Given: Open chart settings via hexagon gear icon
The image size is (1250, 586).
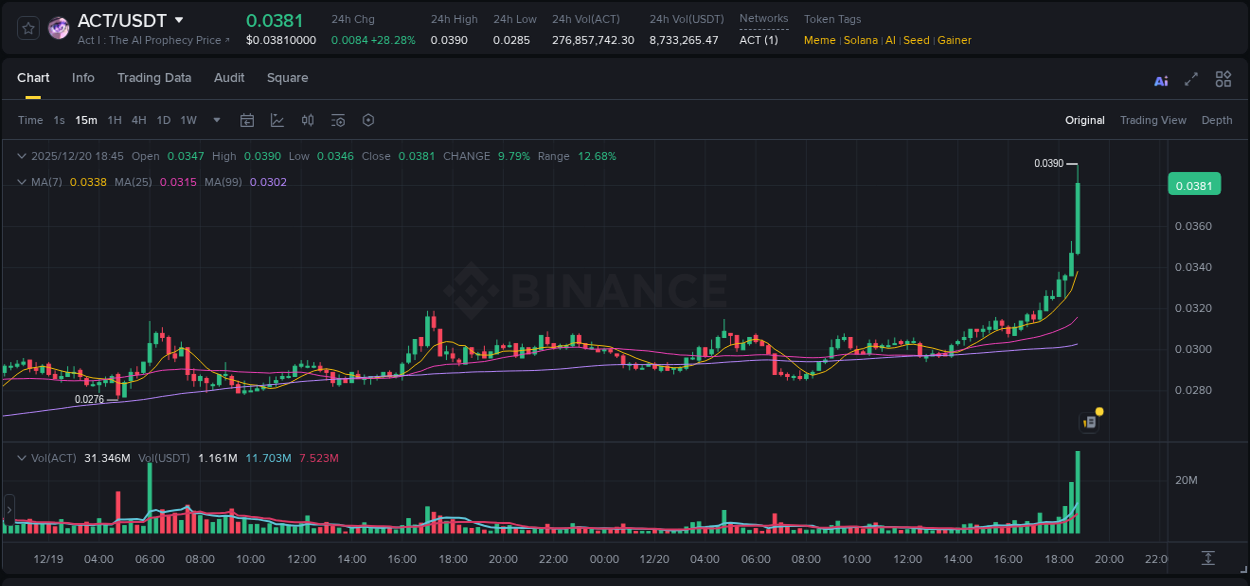Looking at the screenshot, I should pos(368,120).
